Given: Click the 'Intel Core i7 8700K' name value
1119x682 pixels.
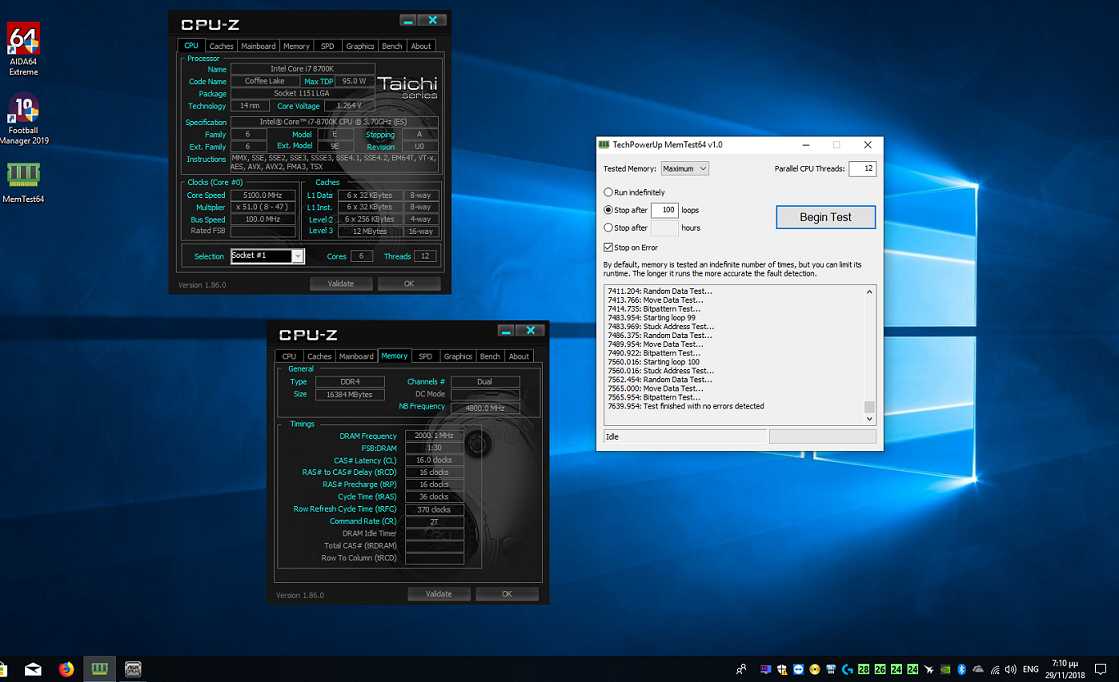Looking at the screenshot, I should pos(303,68).
